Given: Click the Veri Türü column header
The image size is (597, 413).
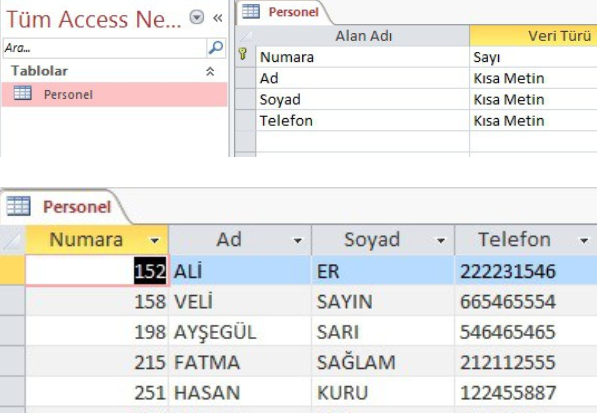Looking at the screenshot, I should tap(533, 36).
